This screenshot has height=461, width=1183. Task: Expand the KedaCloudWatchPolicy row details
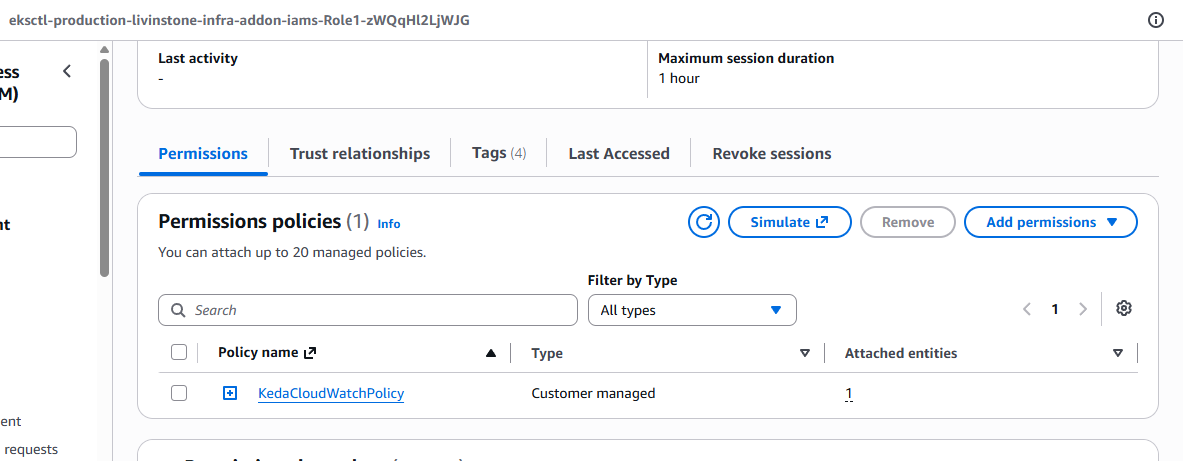pos(230,393)
